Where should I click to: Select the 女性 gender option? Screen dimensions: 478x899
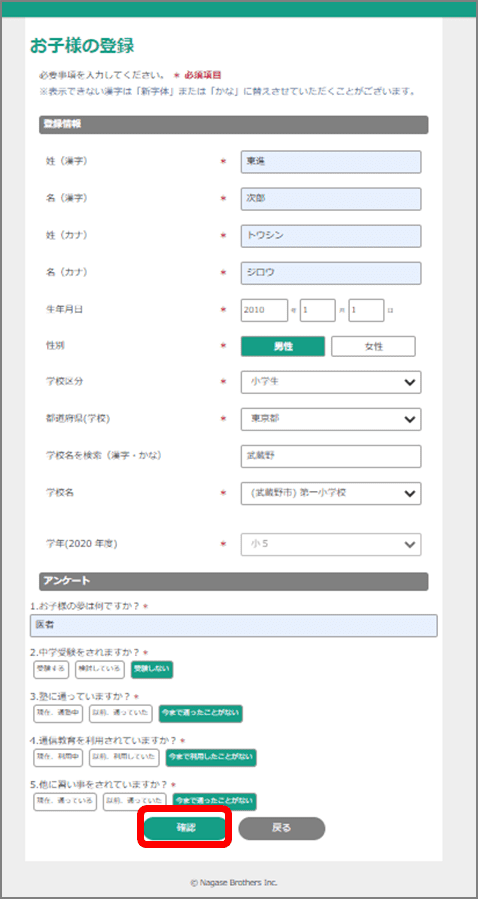pyautogui.click(x=373, y=346)
